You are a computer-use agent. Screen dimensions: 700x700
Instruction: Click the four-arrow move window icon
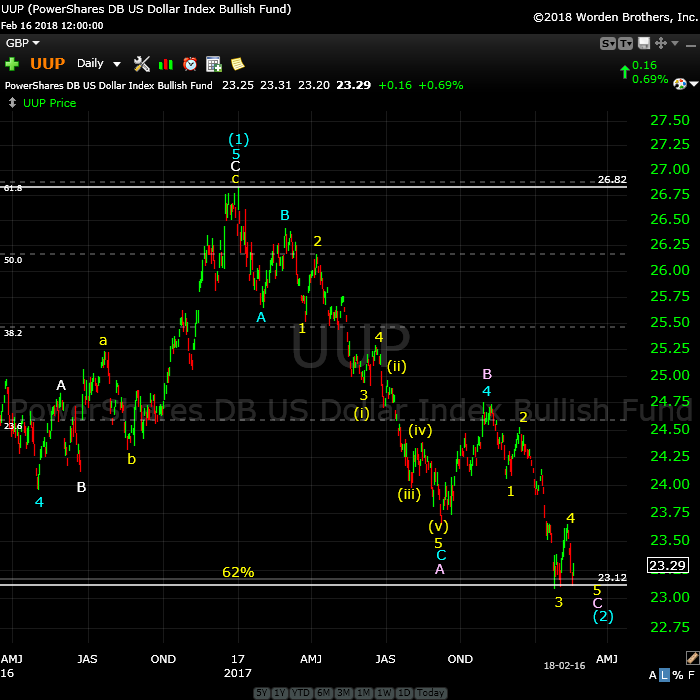pyautogui.click(x=661, y=43)
